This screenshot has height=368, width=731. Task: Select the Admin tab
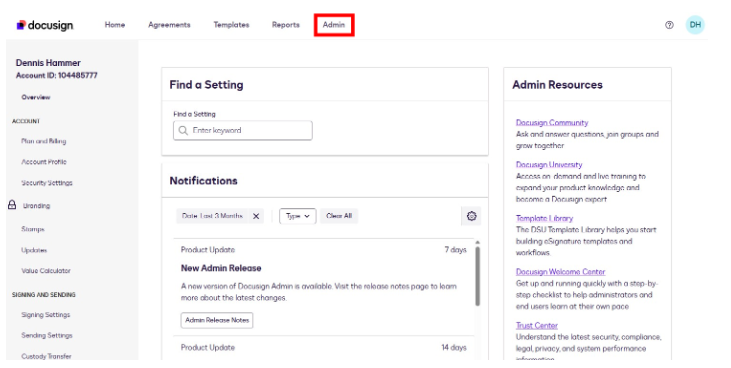tap(334, 25)
